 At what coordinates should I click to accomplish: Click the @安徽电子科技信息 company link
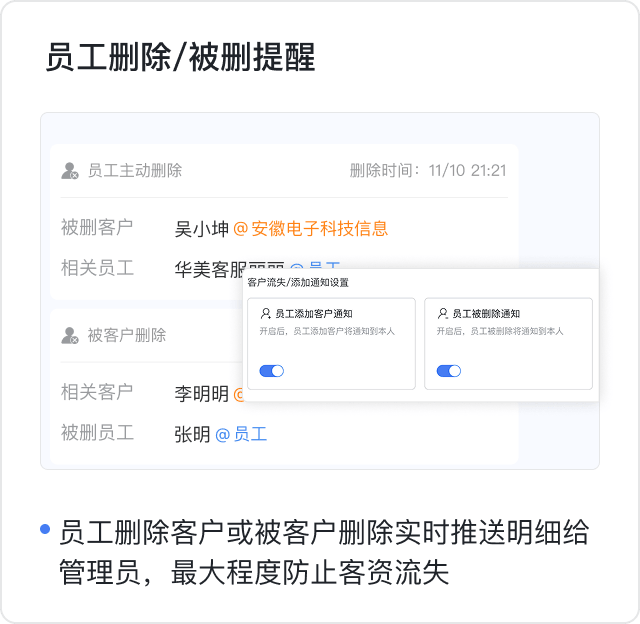(310, 229)
